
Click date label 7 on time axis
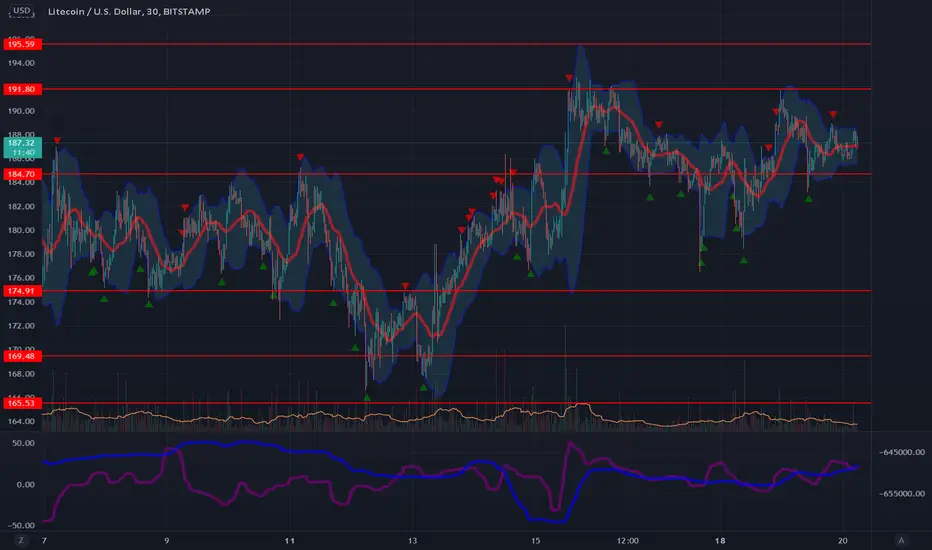pos(44,540)
